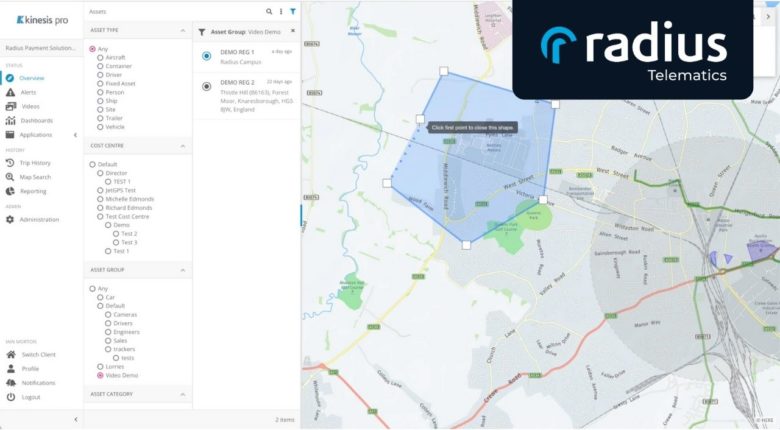Select the Trailer asset type
780x430 pixels.
[x=100, y=118]
